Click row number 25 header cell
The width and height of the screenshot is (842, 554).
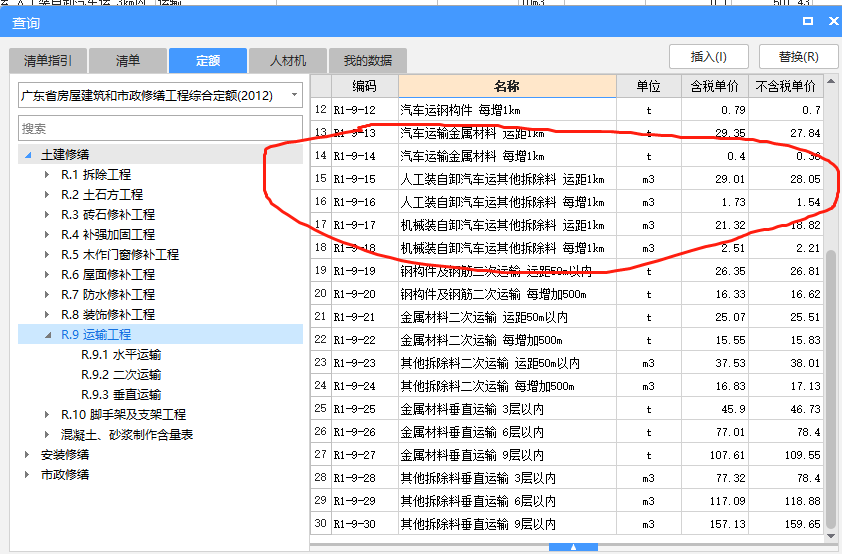click(x=321, y=409)
